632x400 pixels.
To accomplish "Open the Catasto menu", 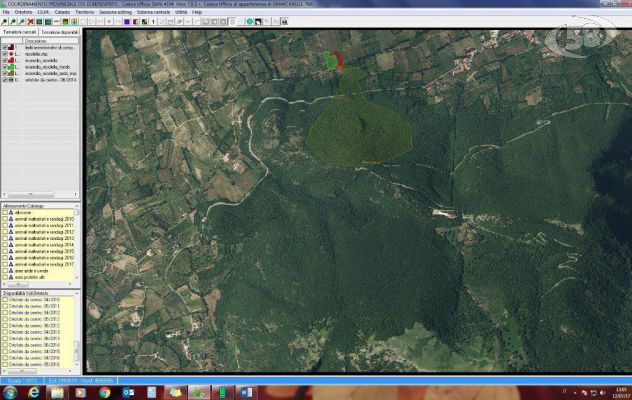I will pyautogui.click(x=62, y=12).
